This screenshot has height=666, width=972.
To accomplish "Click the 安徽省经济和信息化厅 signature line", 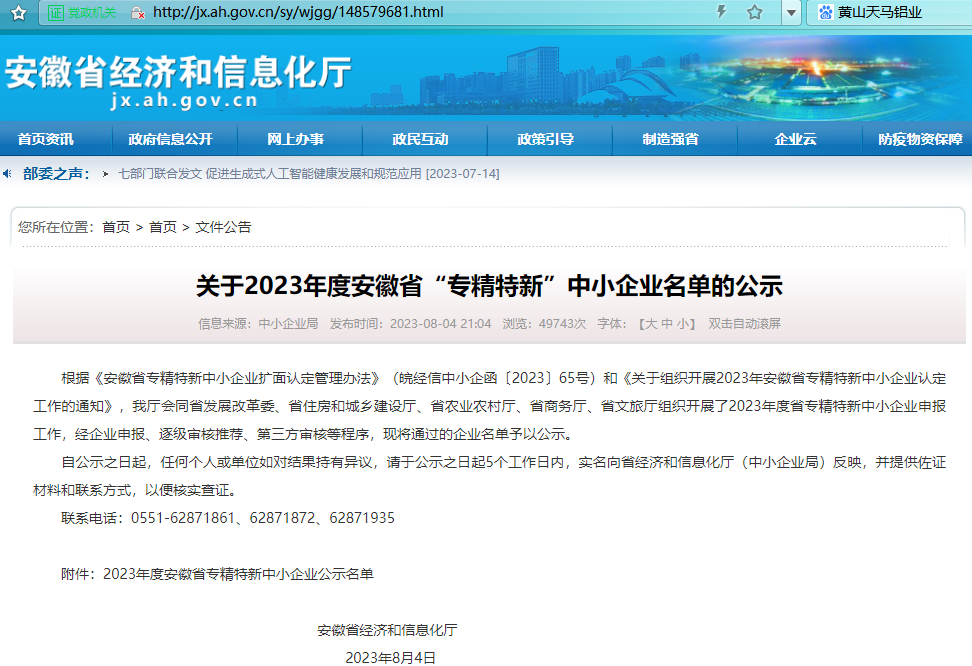I will 387,630.
